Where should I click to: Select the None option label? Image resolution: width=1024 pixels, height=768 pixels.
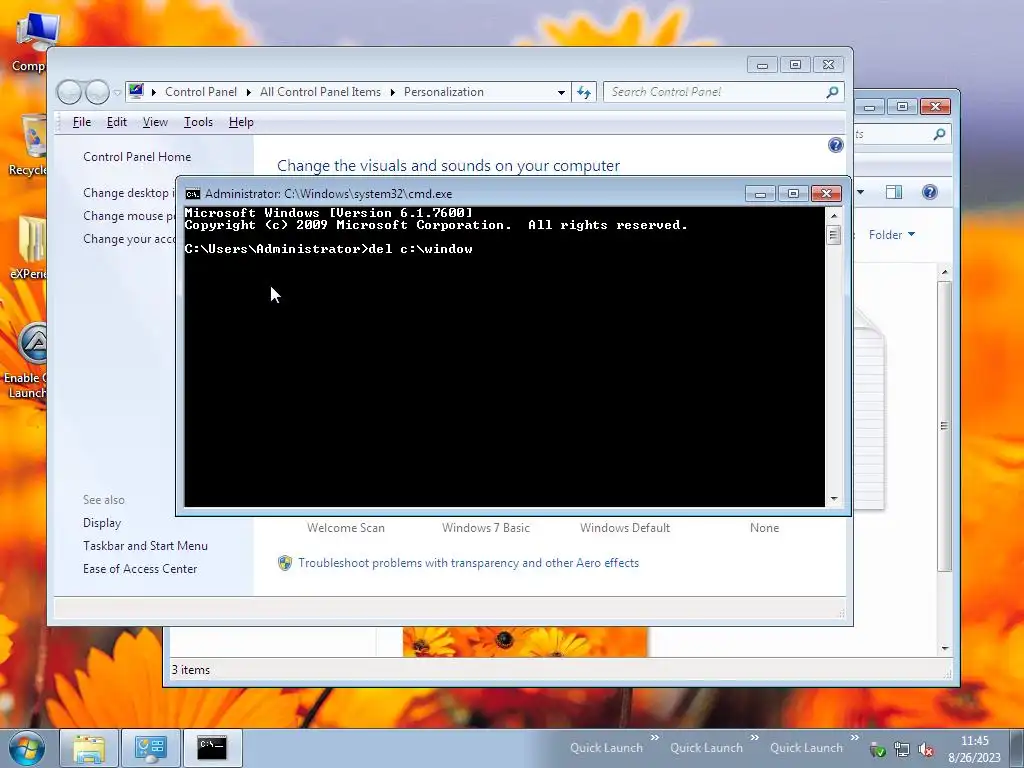[764, 528]
